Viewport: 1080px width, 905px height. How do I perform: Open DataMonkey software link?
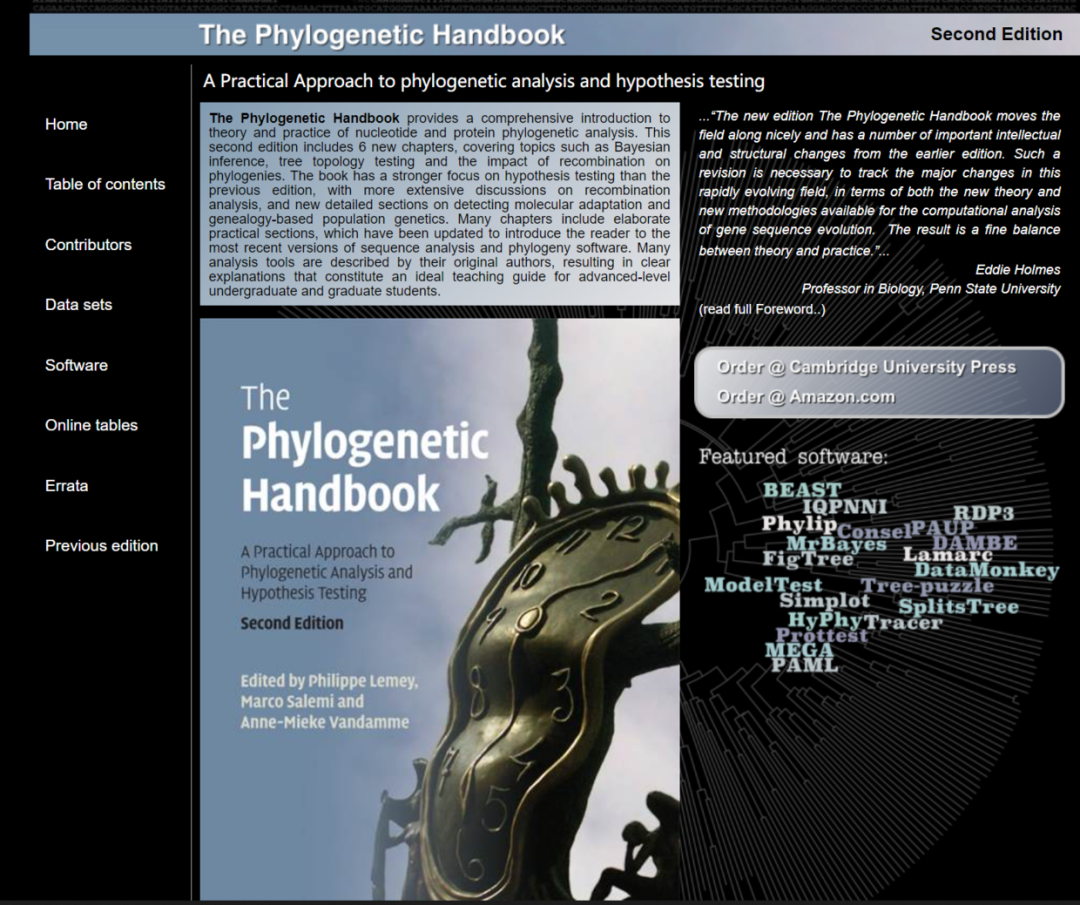(986, 570)
